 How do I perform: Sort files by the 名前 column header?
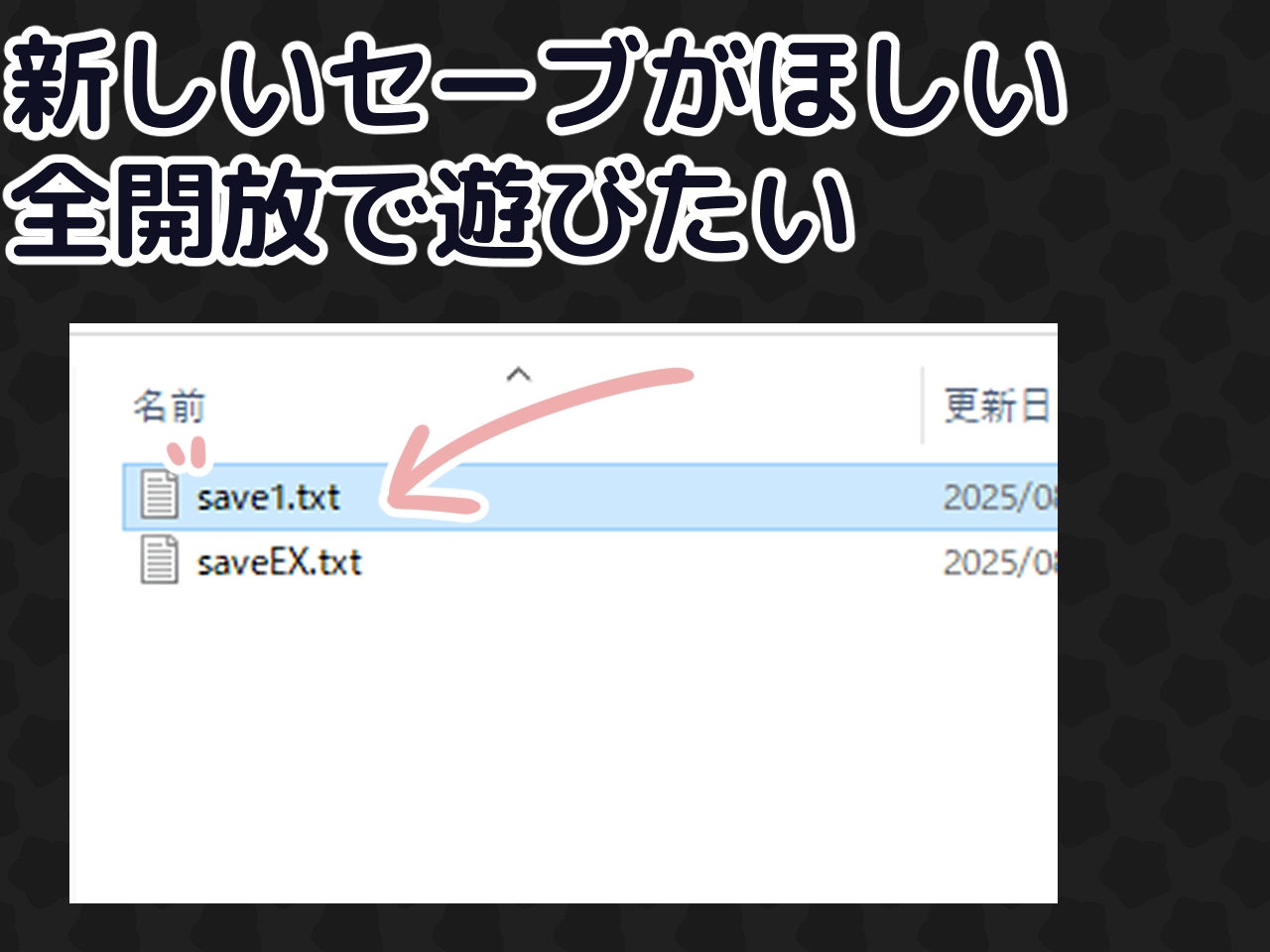coord(170,407)
